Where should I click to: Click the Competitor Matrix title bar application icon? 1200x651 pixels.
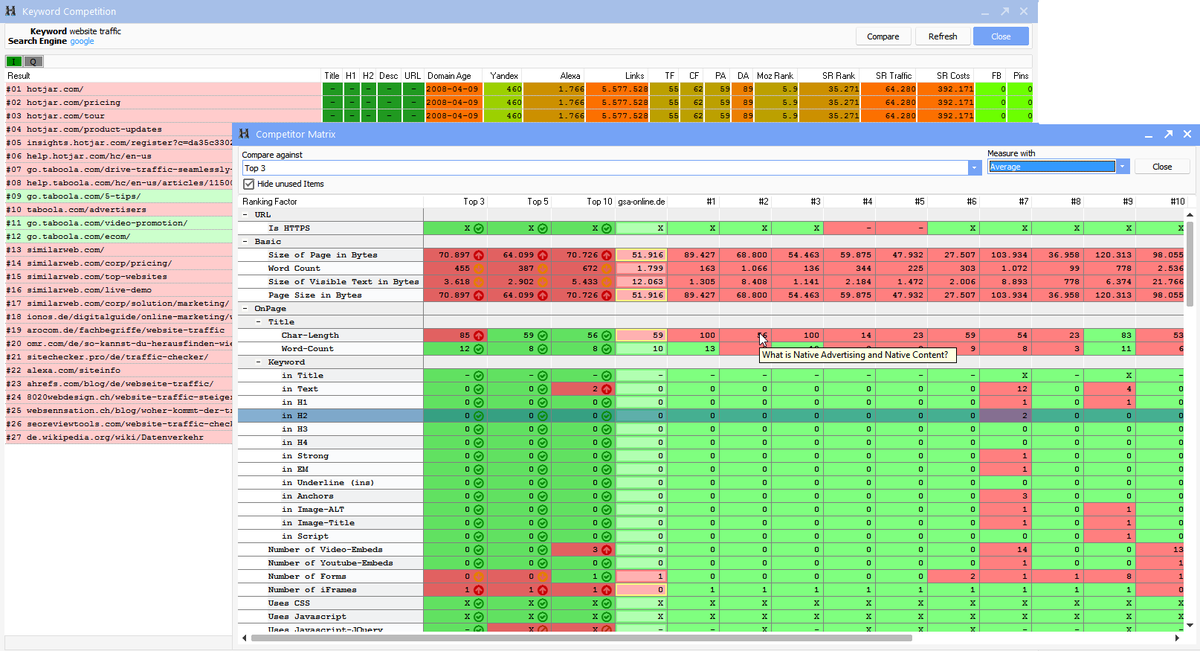pyautogui.click(x=246, y=133)
